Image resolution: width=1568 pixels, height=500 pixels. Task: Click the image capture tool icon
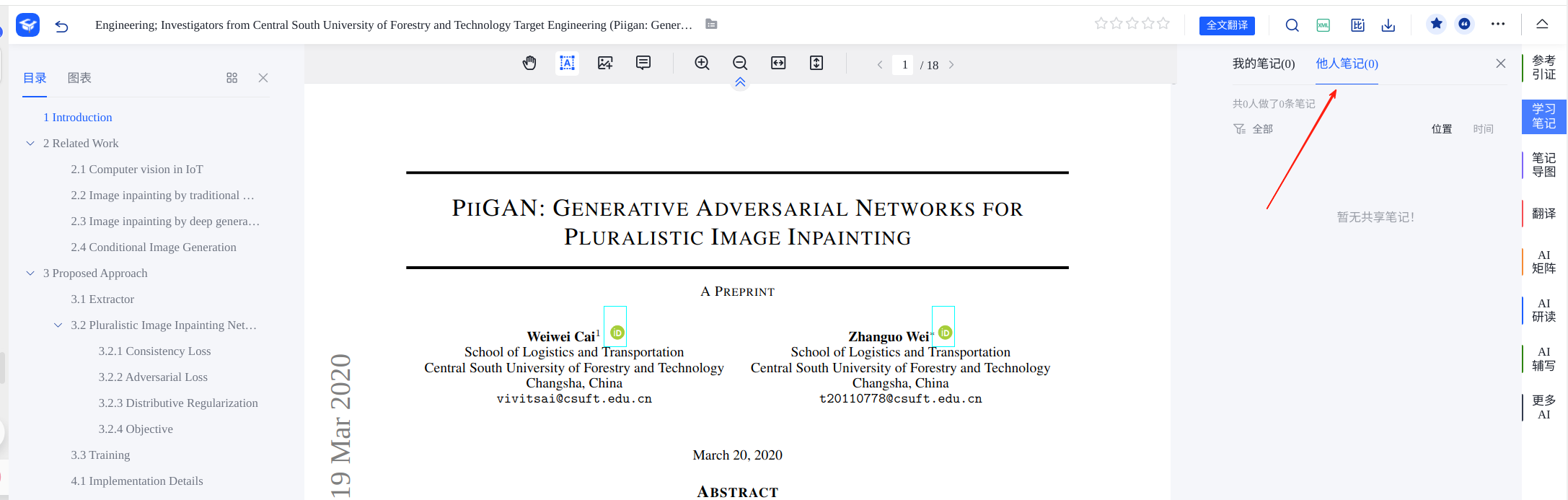[x=605, y=63]
